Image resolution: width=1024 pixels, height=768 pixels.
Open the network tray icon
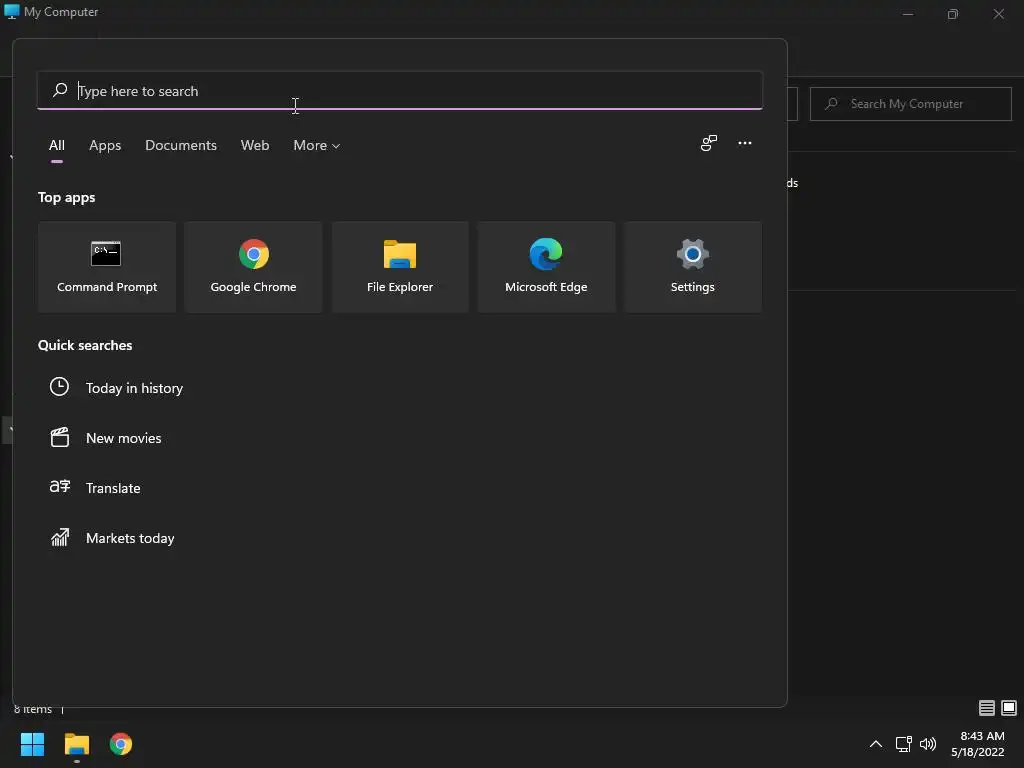[x=903, y=744]
